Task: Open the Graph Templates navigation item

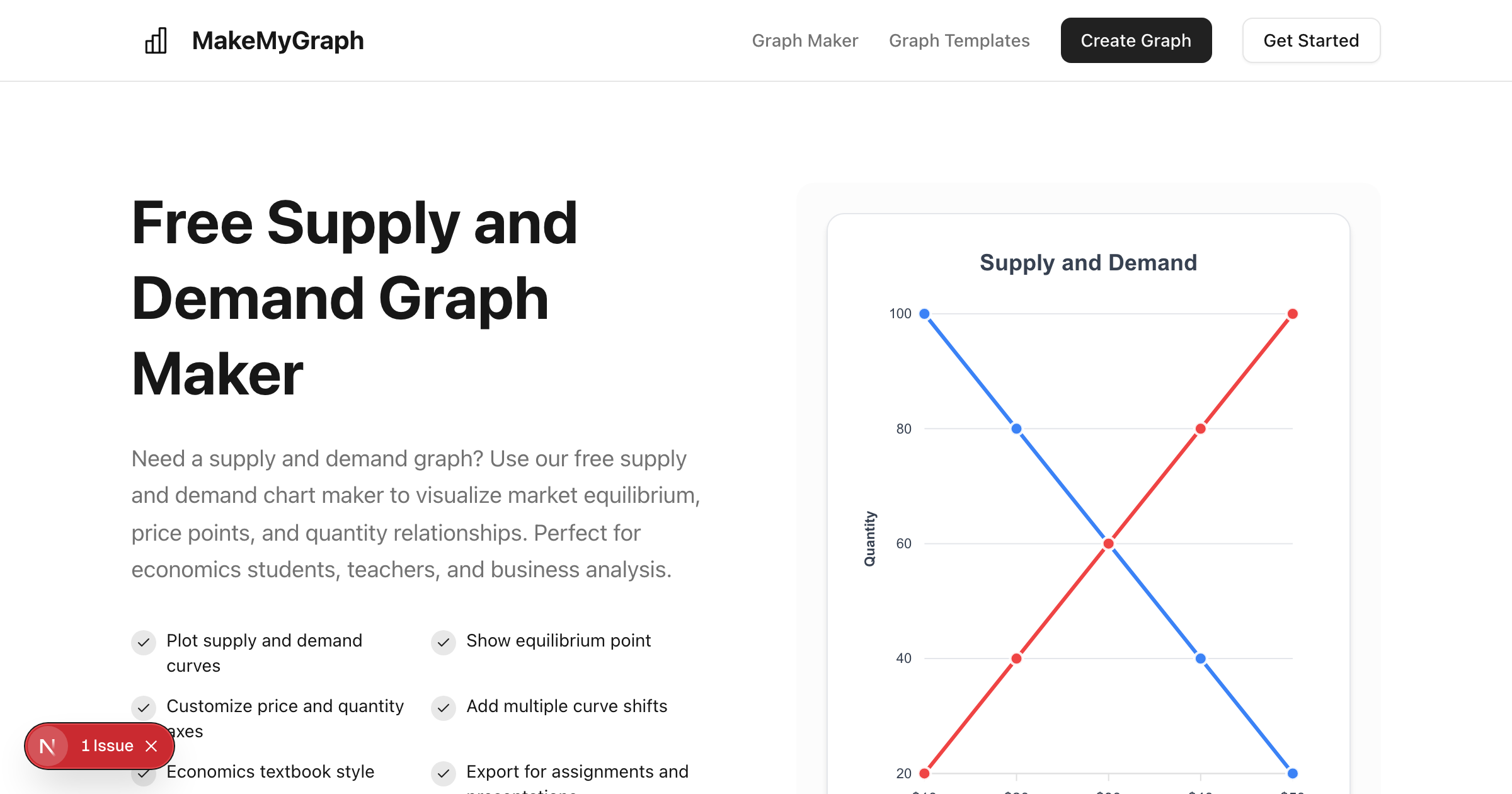Action: tap(959, 40)
